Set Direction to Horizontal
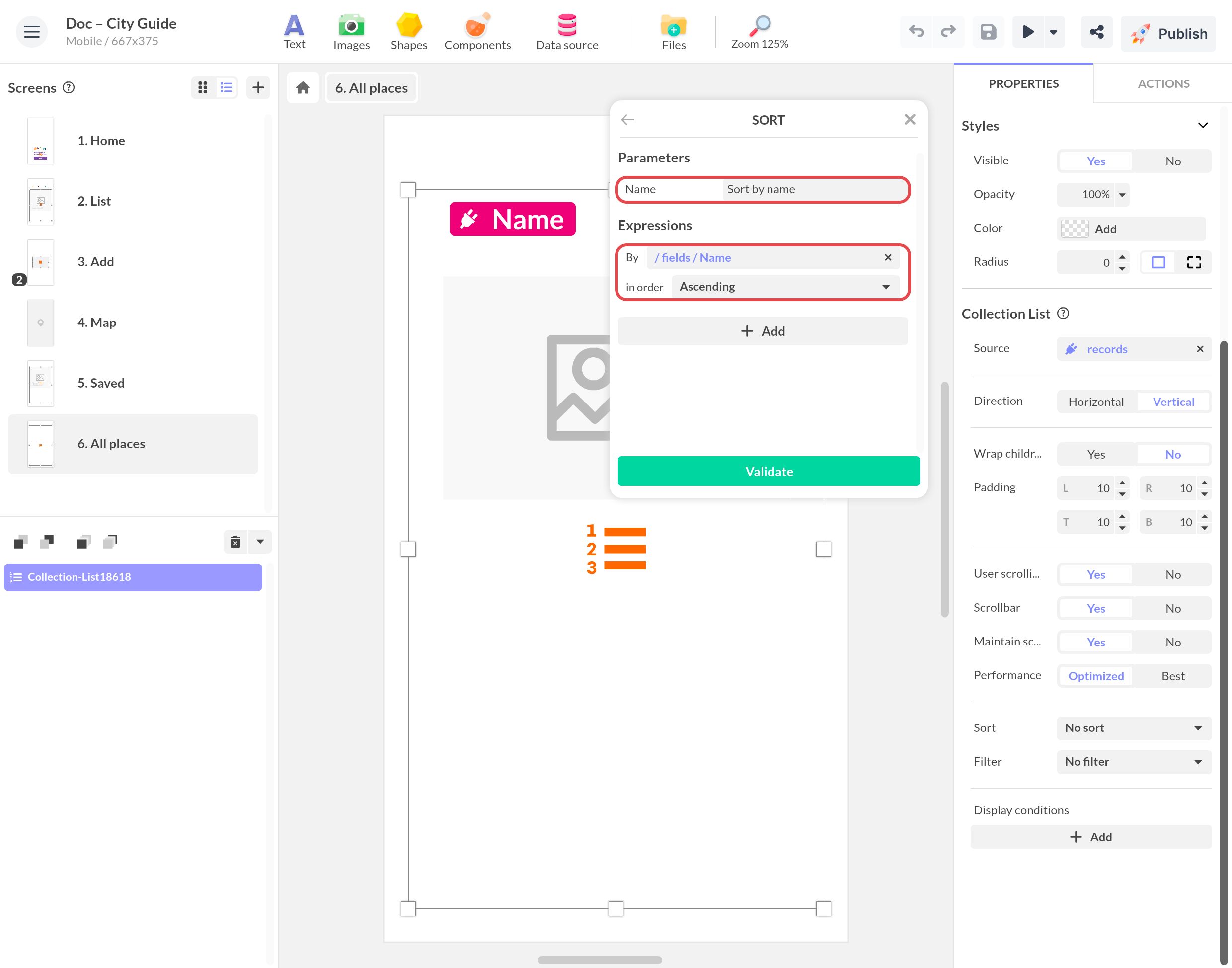This screenshot has height=968, width=1232. point(1095,402)
